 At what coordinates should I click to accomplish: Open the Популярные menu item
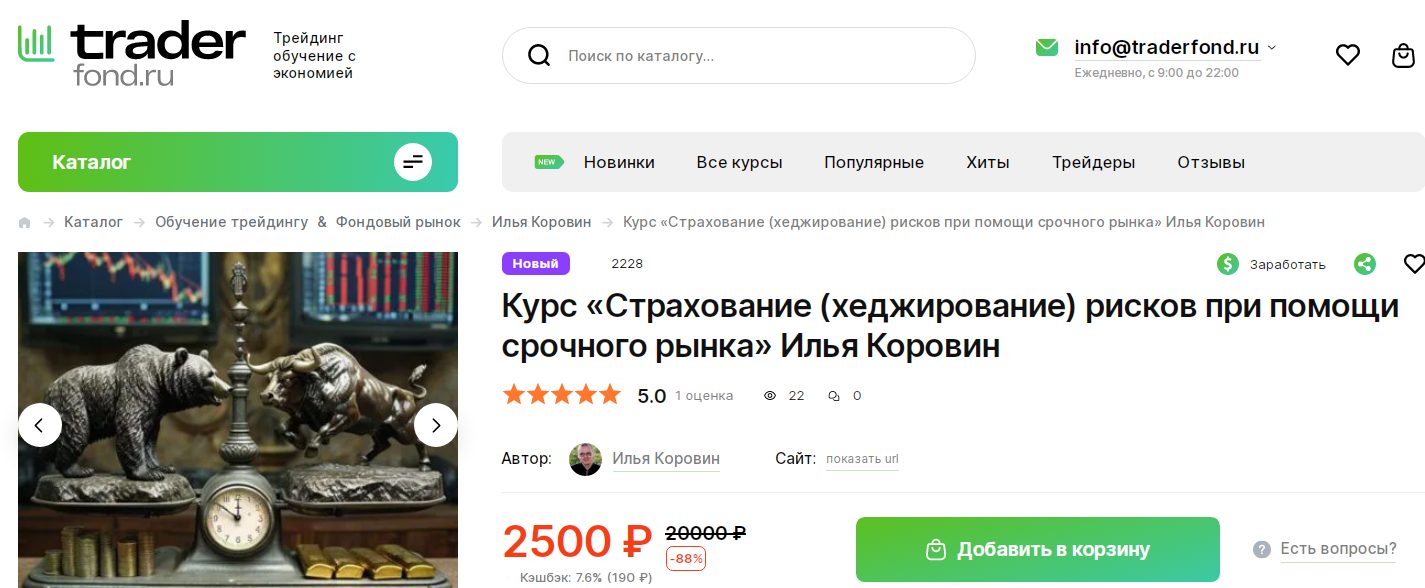[874, 162]
